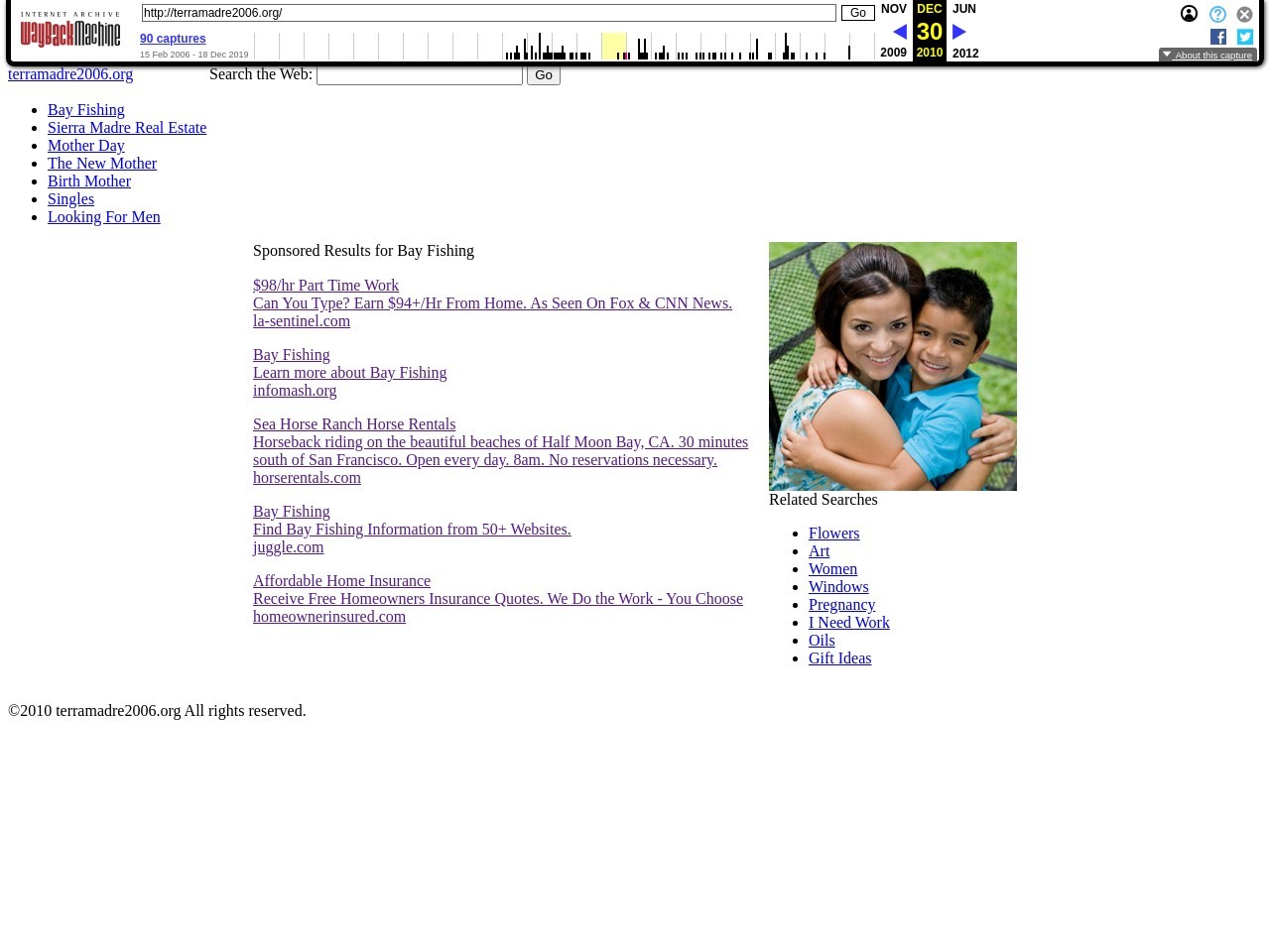Click the Wayback URL input field
The height and width of the screenshot is (952, 1270).
tap(488, 13)
